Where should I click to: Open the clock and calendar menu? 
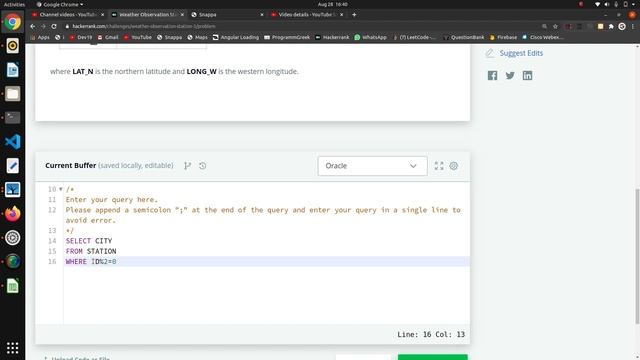(333, 4)
